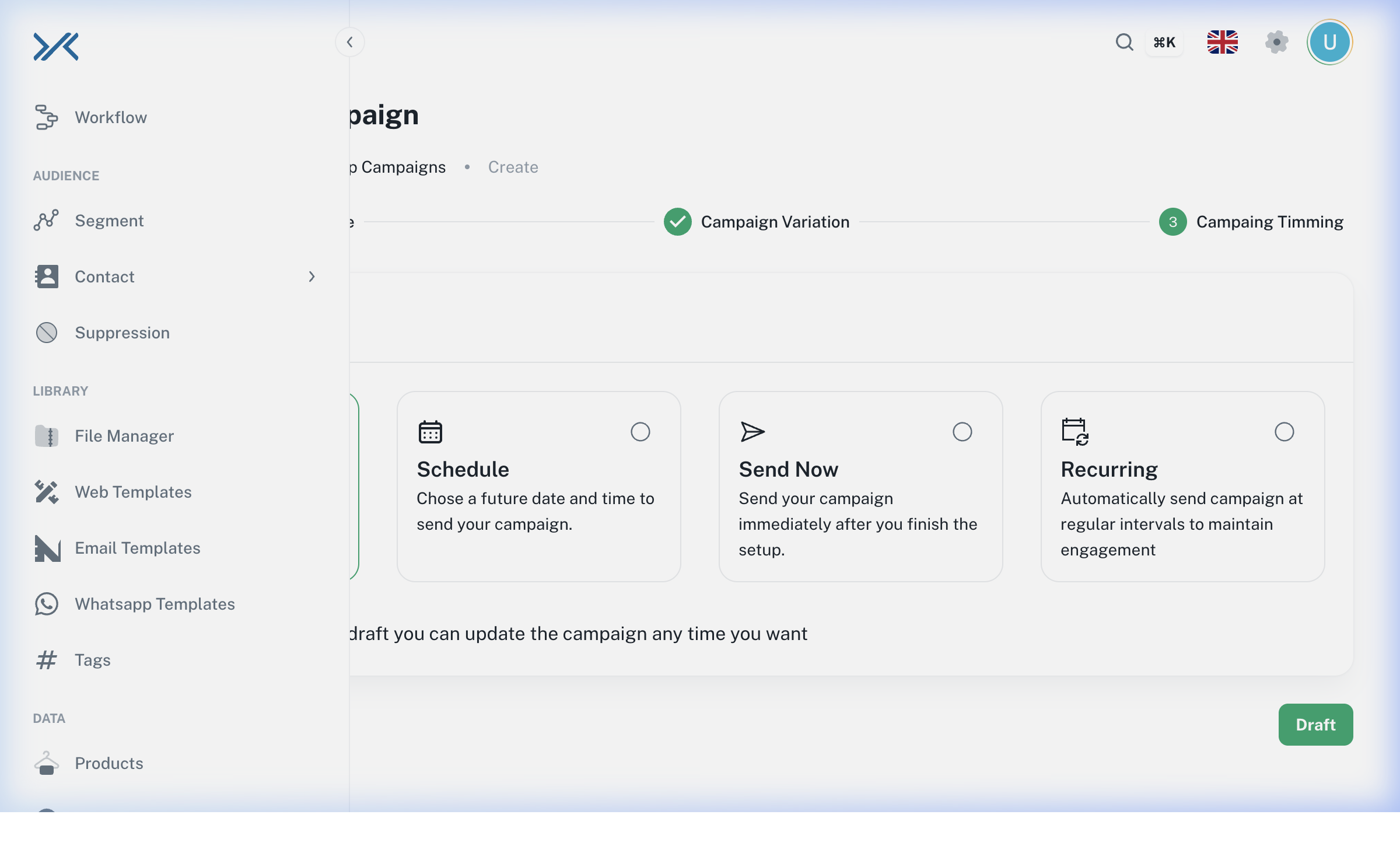This screenshot has height=846, width=1400.
Task: Click the Tags hash icon
Action: click(x=47, y=660)
